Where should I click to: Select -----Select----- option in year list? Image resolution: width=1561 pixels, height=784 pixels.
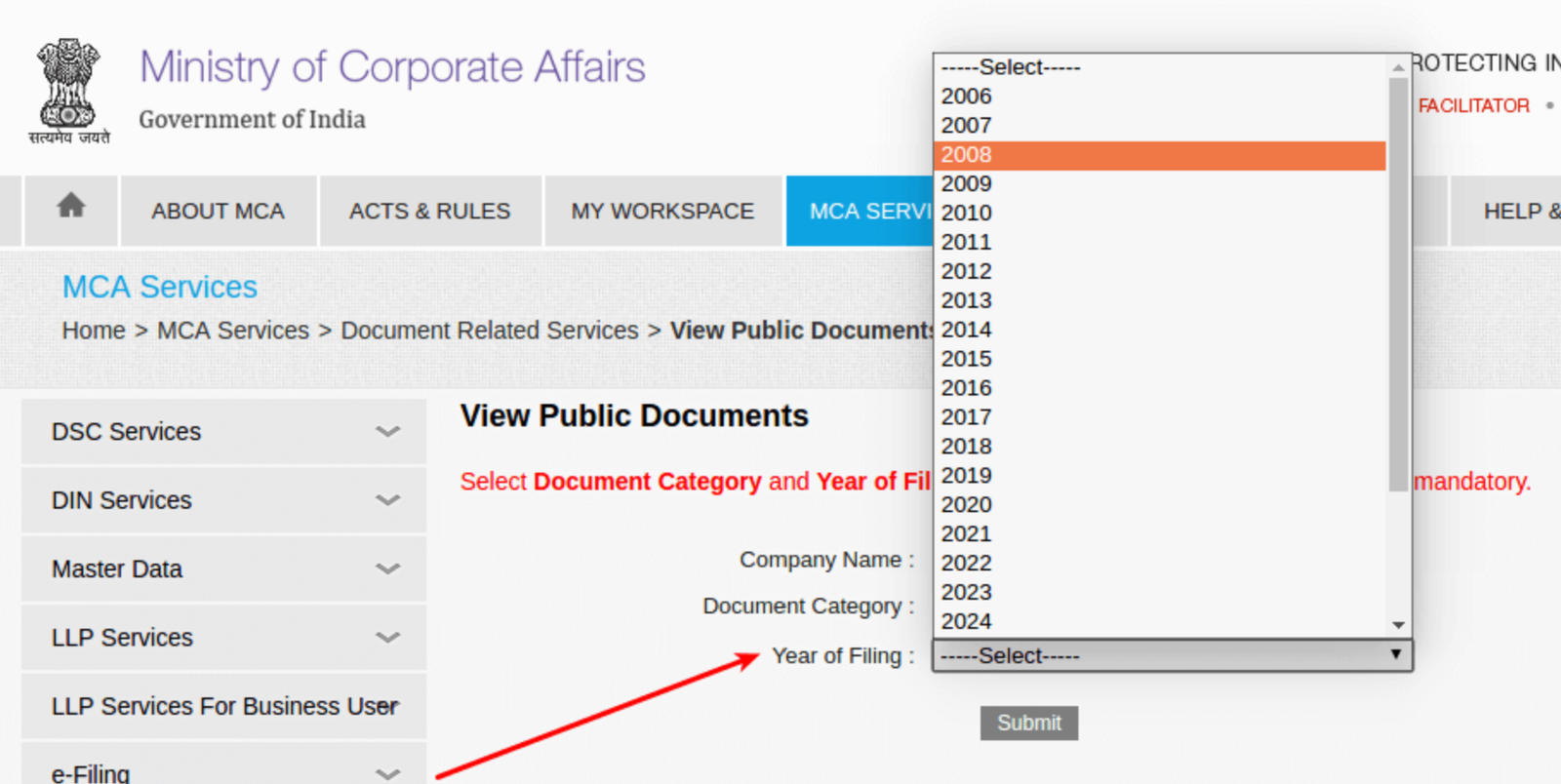pos(1160,67)
